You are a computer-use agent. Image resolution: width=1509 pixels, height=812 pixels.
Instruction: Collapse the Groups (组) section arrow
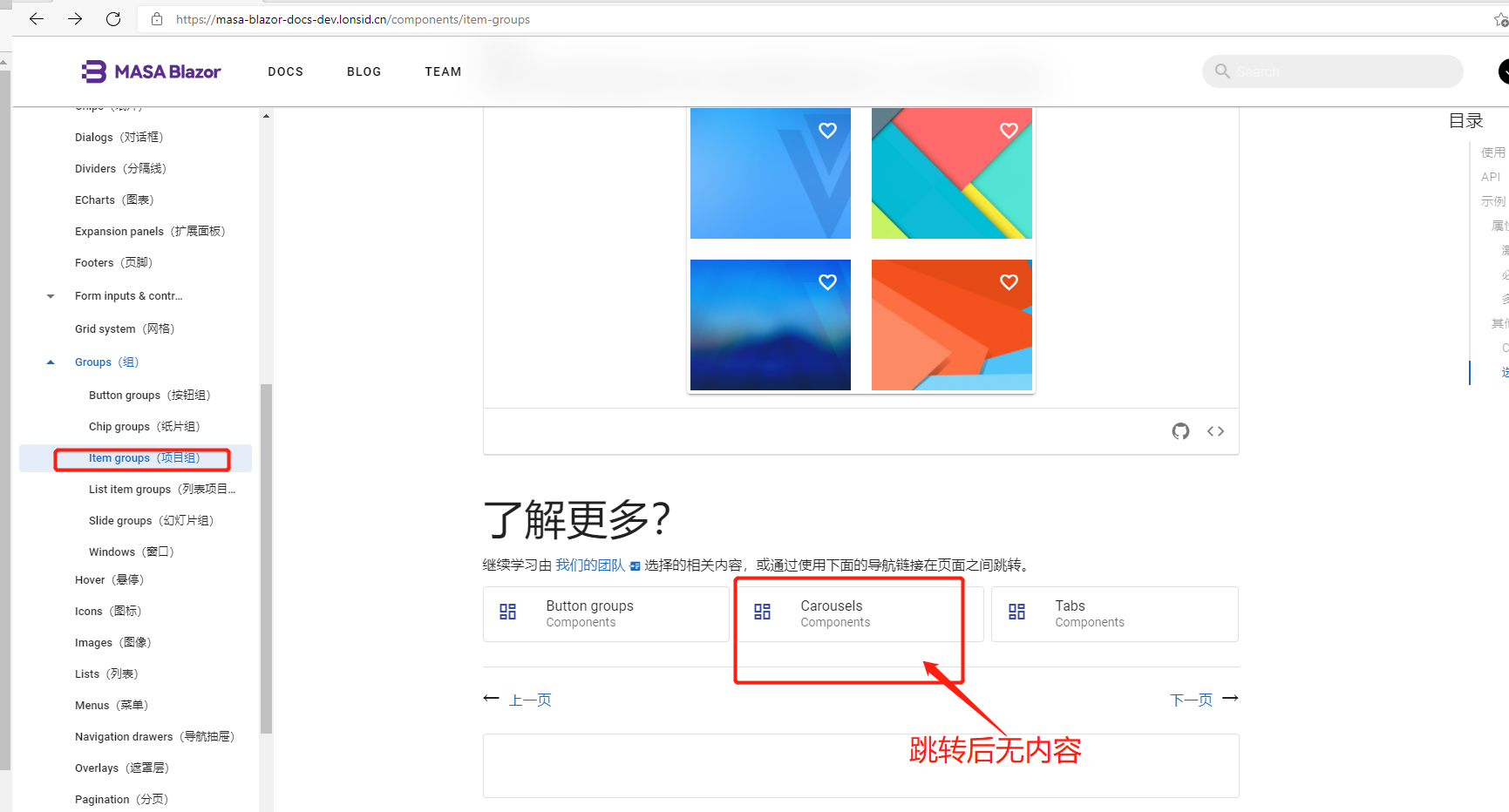[51, 362]
